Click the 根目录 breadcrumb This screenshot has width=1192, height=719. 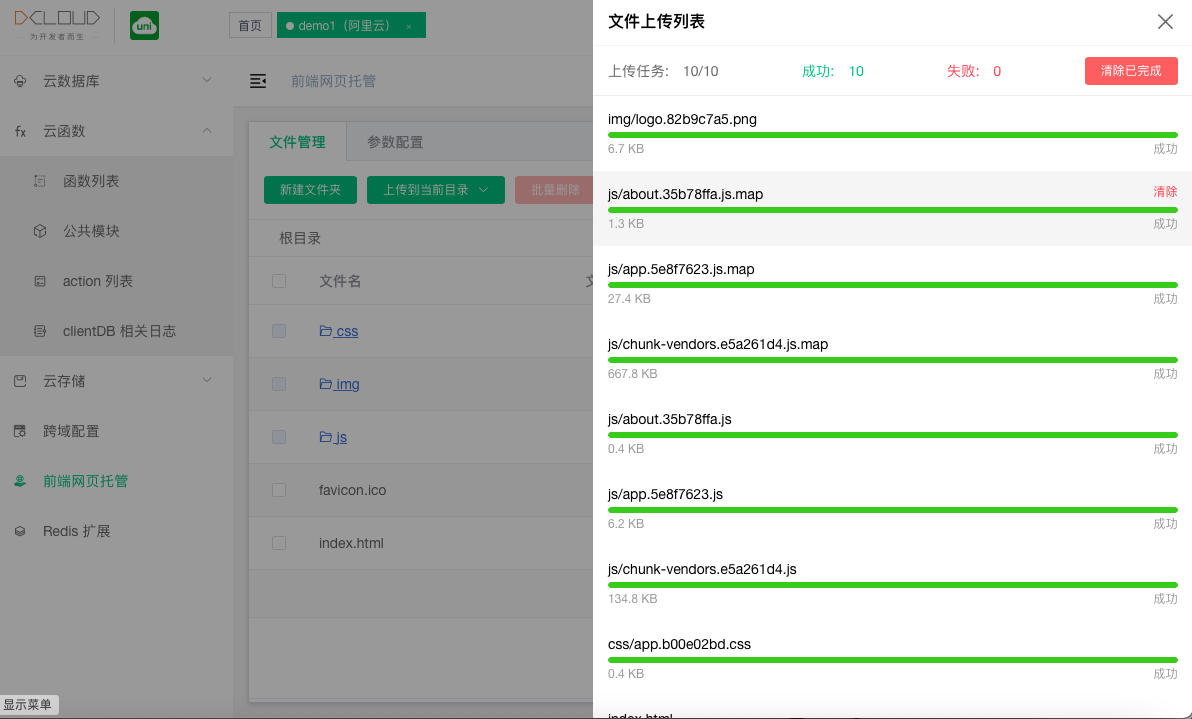coord(300,238)
